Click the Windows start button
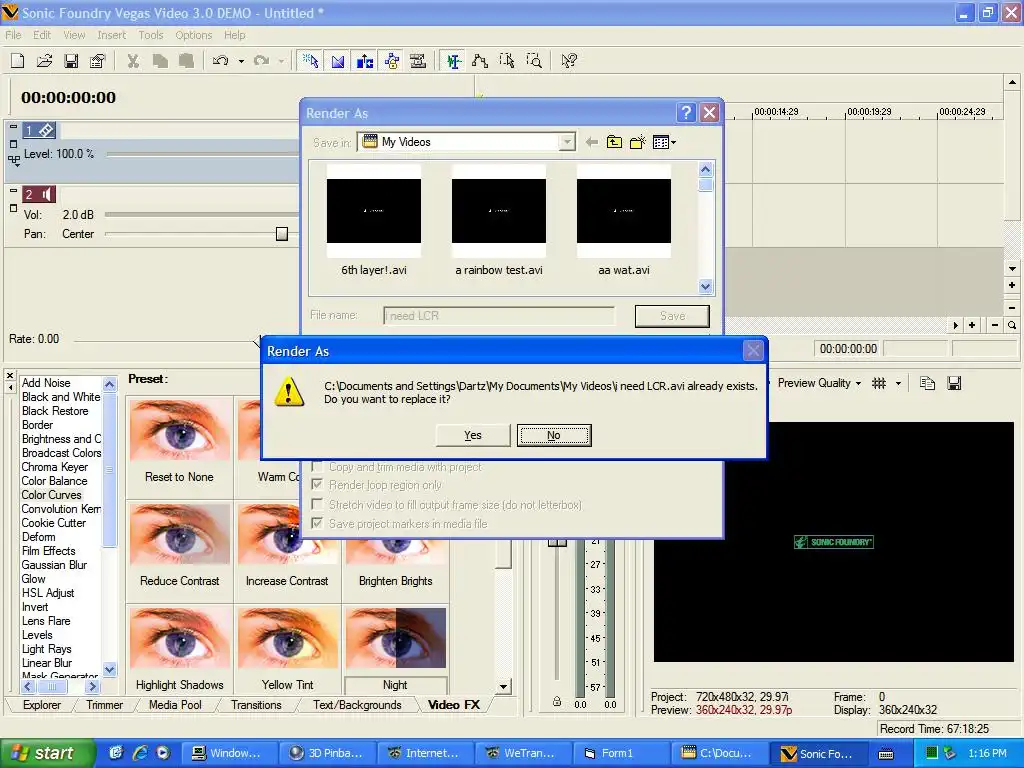 point(46,753)
